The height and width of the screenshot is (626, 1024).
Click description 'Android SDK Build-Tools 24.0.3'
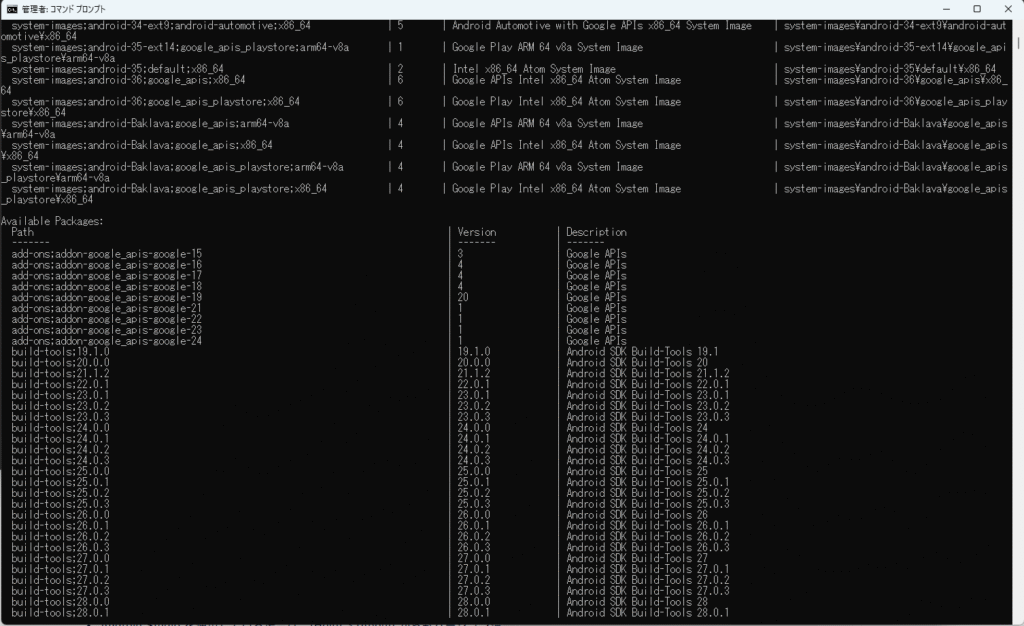pyautogui.click(x=648, y=460)
